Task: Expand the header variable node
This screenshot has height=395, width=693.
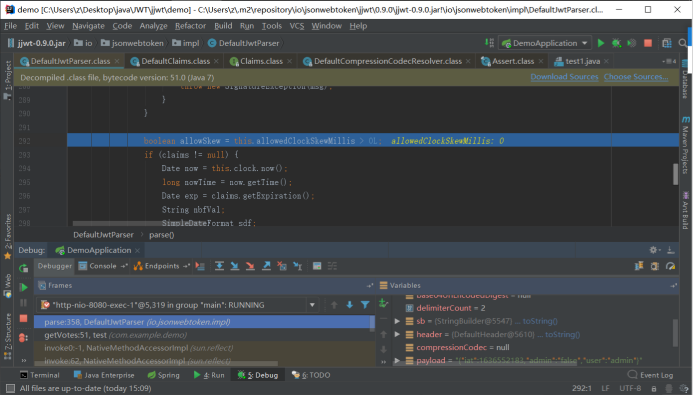Action: click(397, 334)
